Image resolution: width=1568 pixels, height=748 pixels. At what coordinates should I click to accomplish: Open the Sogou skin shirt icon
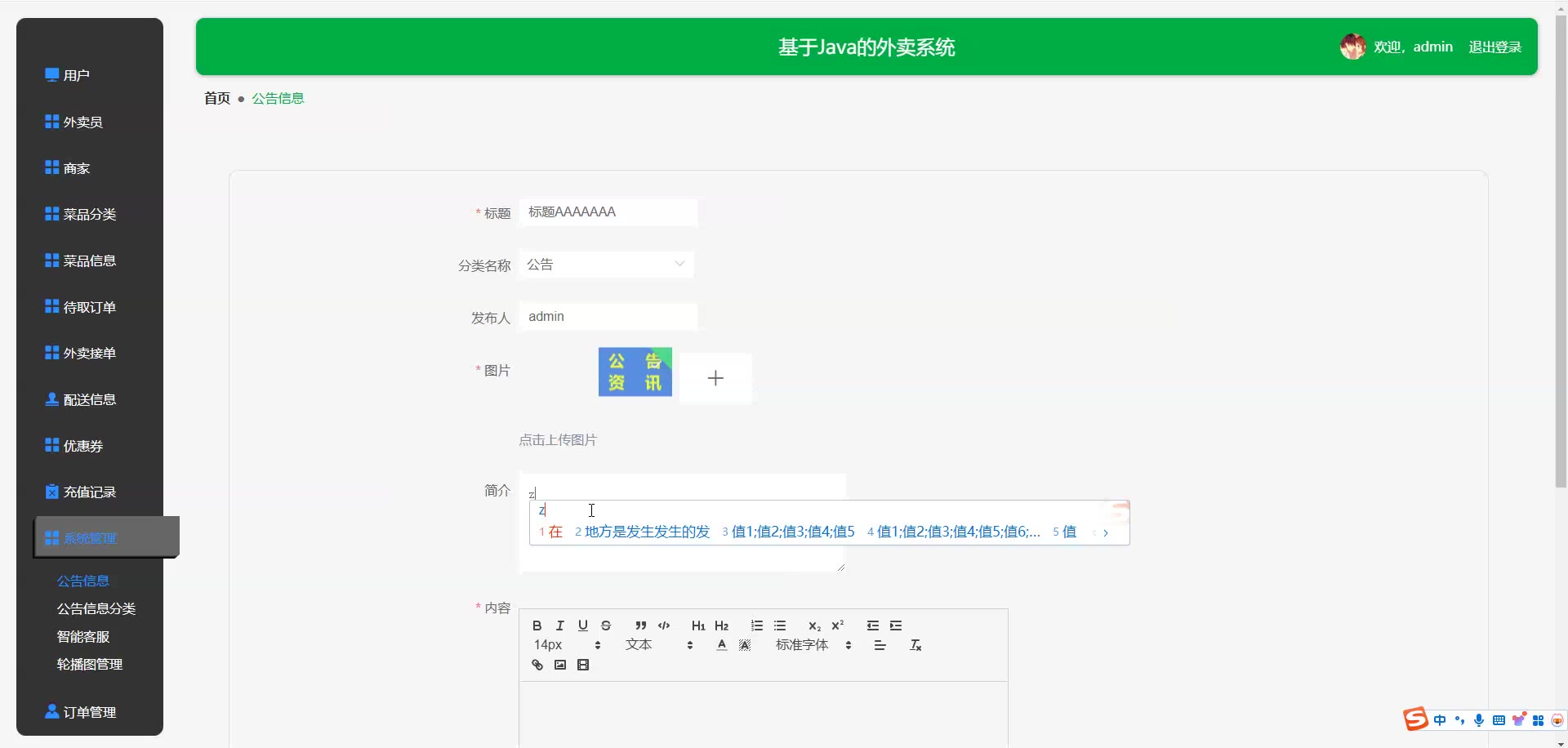point(1518,720)
